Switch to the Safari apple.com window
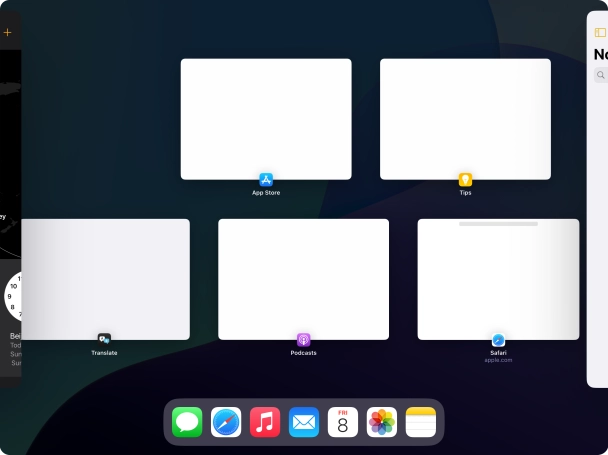 [x=498, y=279]
